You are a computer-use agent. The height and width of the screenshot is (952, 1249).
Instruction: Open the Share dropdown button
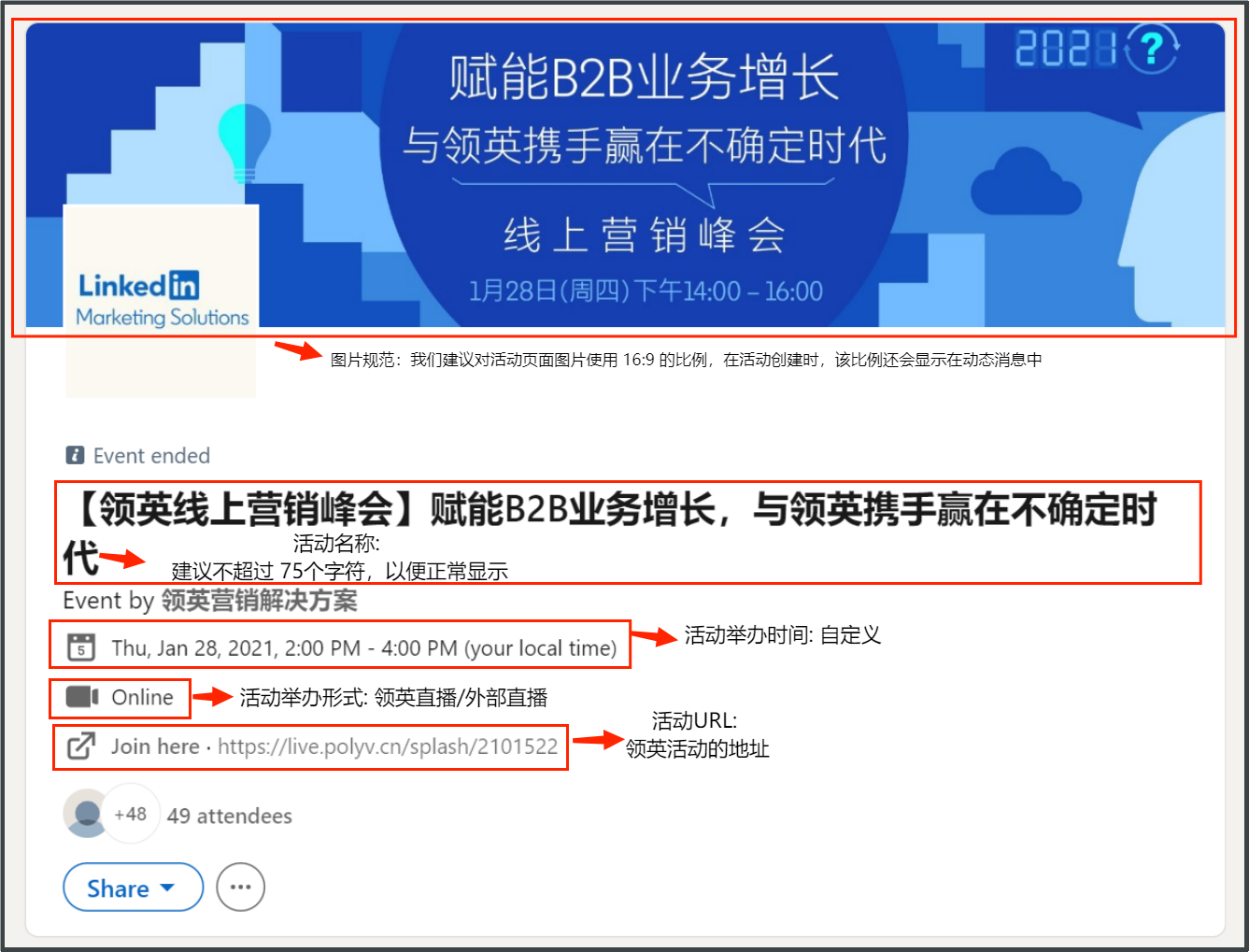tap(133, 887)
